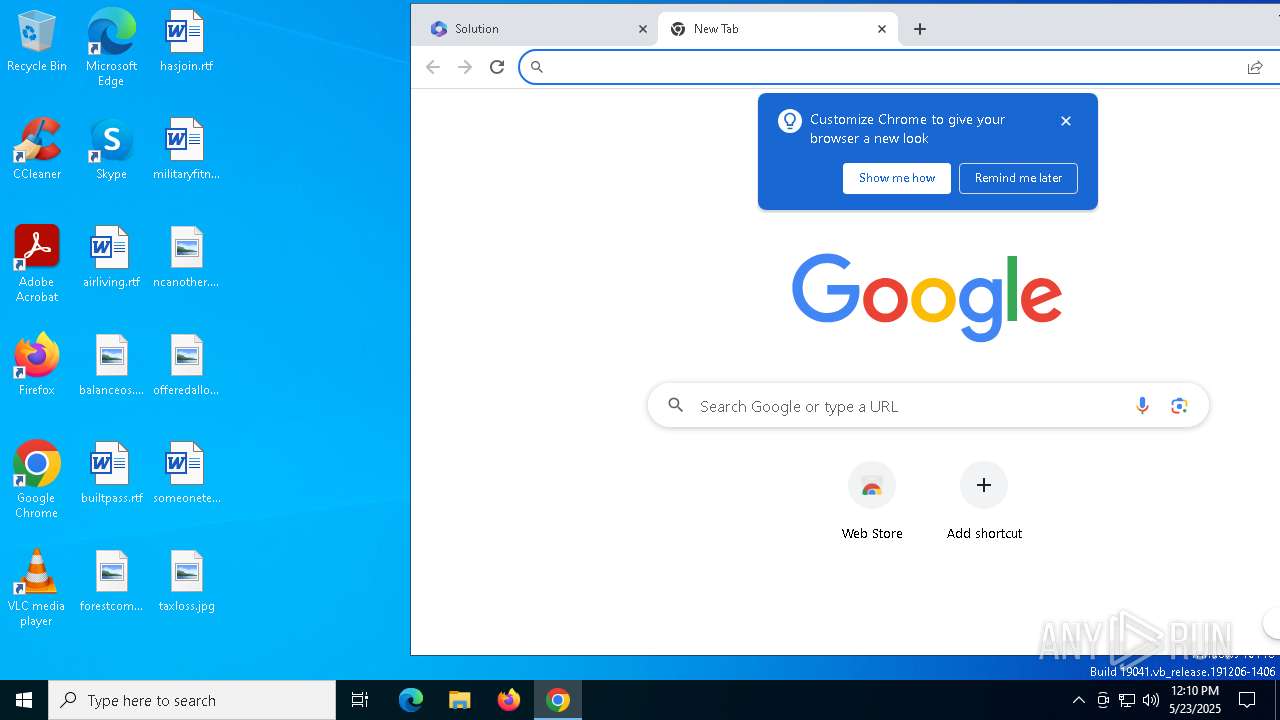The image size is (1280, 720).
Task: Open VLC media player desktop shortcut
Action: tap(37, 588)
